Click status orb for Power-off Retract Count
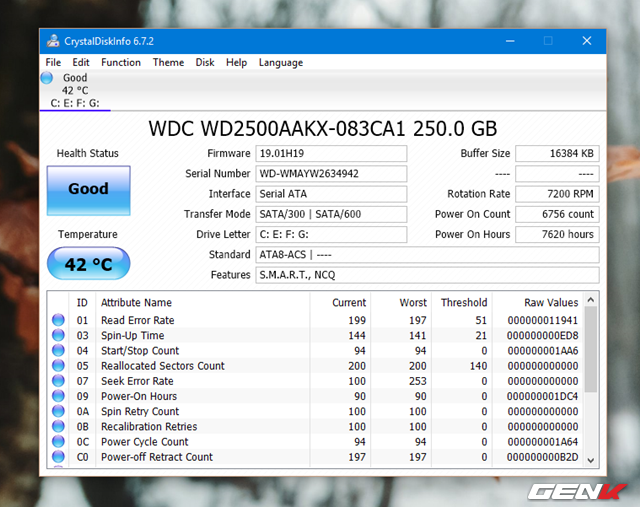The height and width of the screenshot is (507, 640). click(x=58, y=456)
